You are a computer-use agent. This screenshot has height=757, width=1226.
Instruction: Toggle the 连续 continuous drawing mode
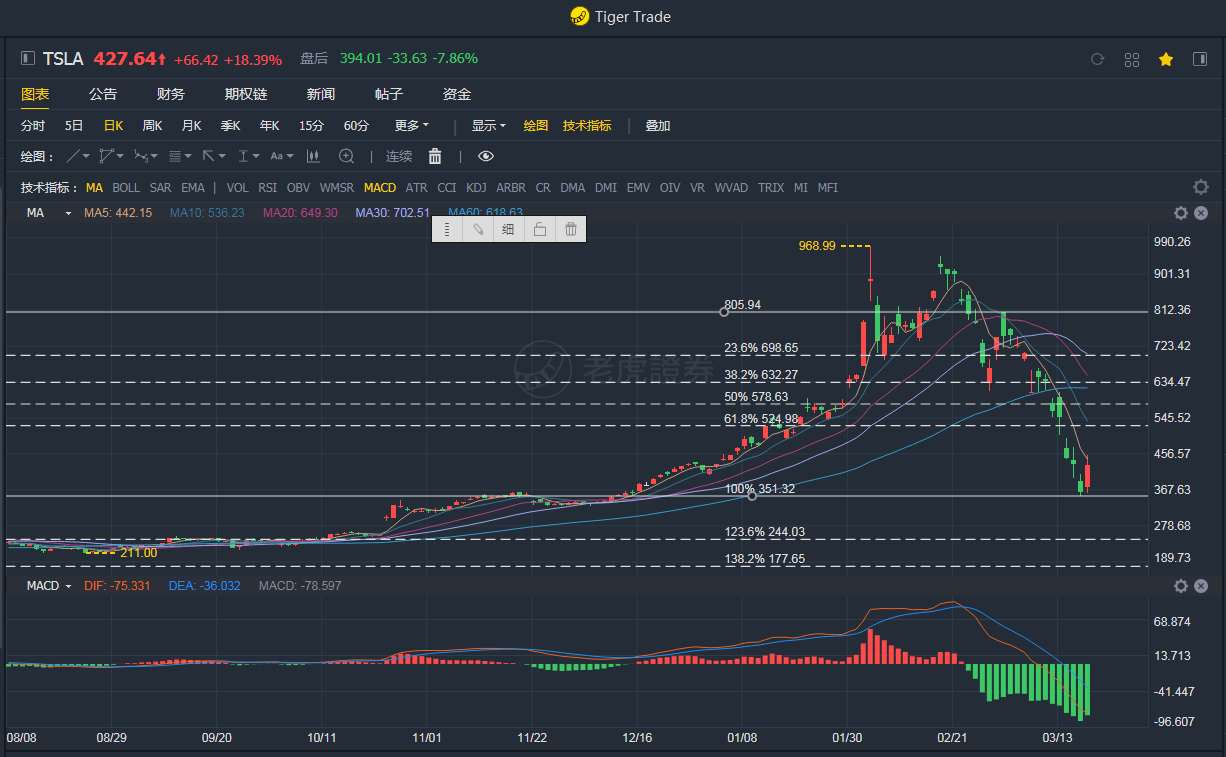point(399,156)
